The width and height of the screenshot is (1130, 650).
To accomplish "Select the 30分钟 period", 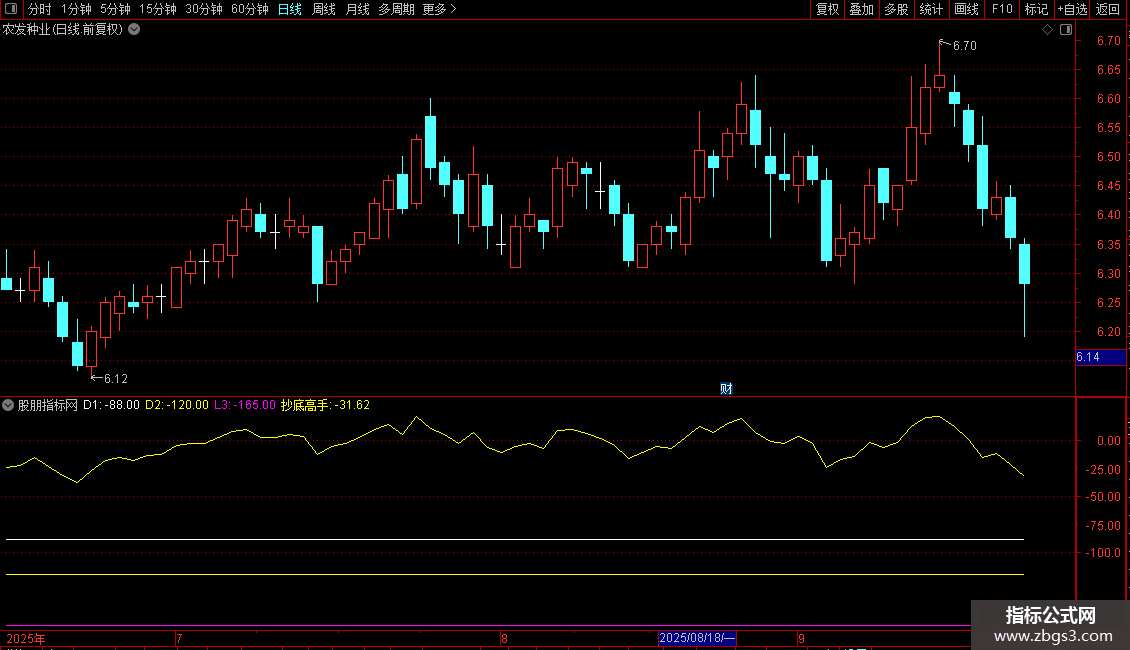I will [x=204, y=9].
